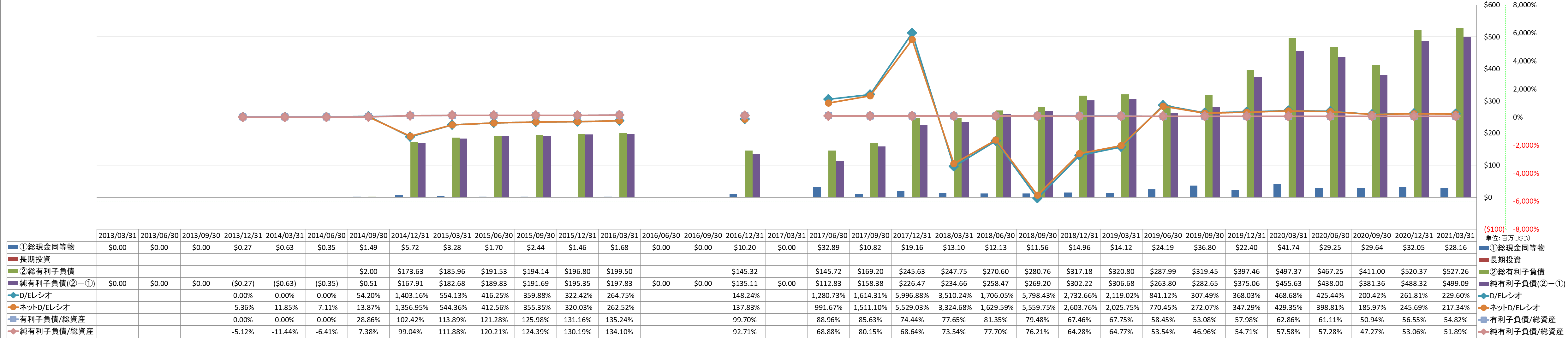Click D/E ratio value -1,403.16%
This screenshot has width=1568, height=338.
410,296
